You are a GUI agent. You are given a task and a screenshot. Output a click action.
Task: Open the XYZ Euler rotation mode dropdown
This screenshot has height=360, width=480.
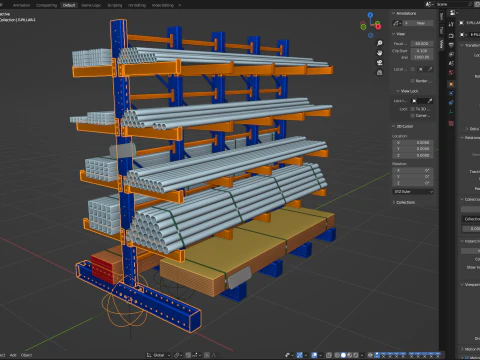click(413, 191)
